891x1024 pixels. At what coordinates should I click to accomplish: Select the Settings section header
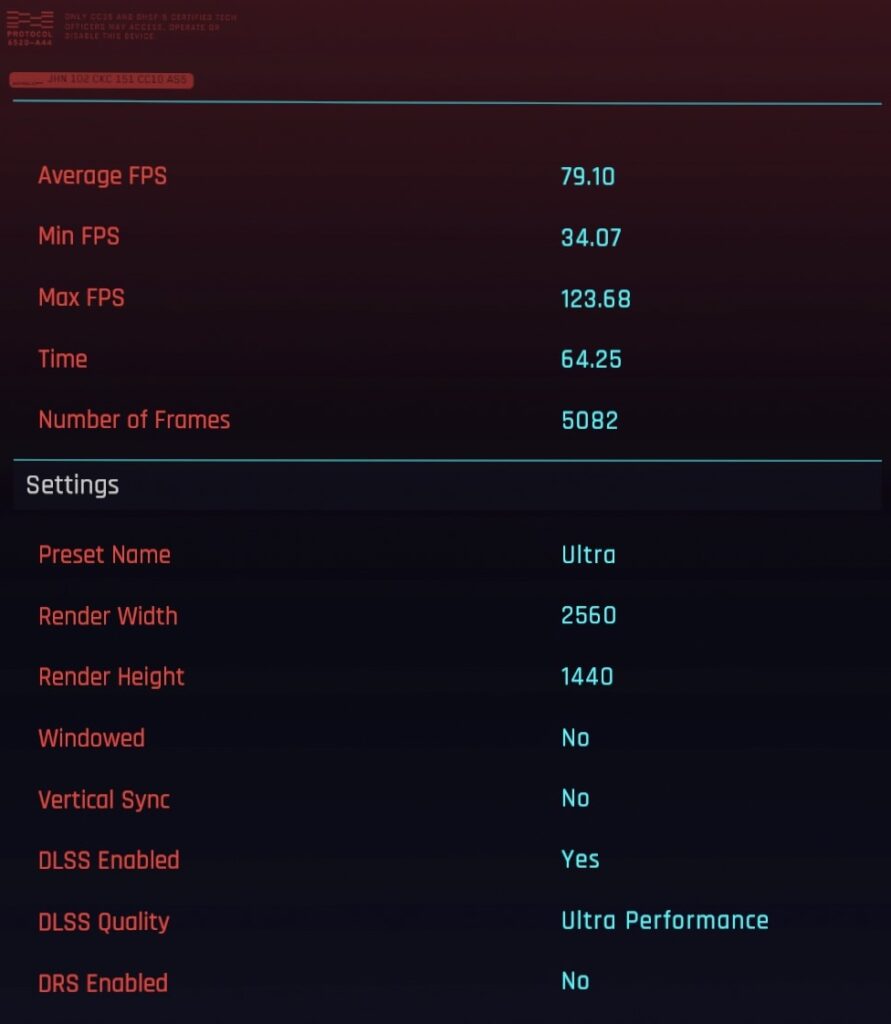72,486
